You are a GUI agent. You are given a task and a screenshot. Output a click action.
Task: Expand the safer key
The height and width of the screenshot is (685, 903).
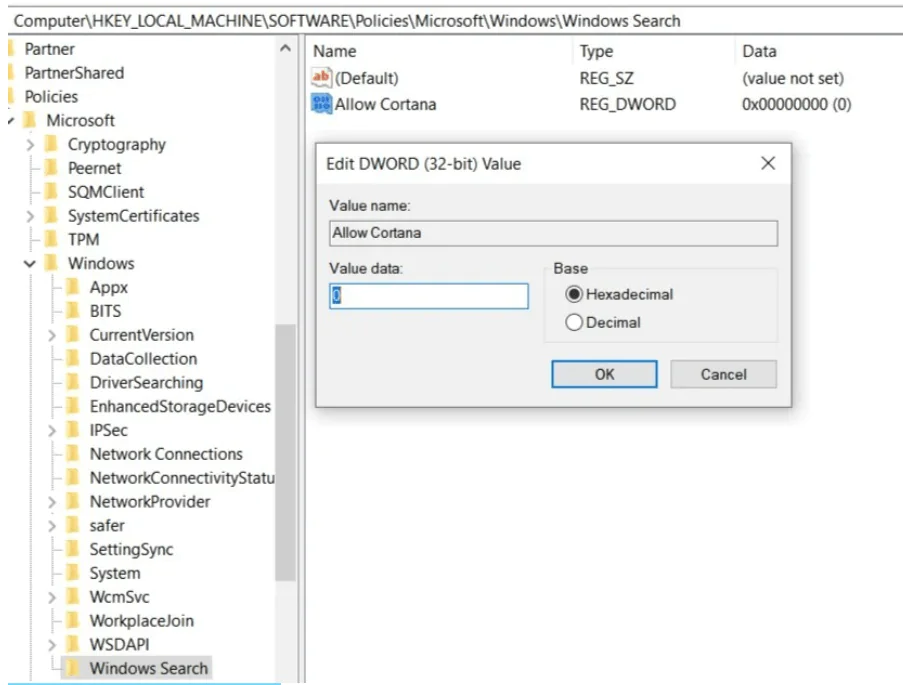[x=52, y=526]
